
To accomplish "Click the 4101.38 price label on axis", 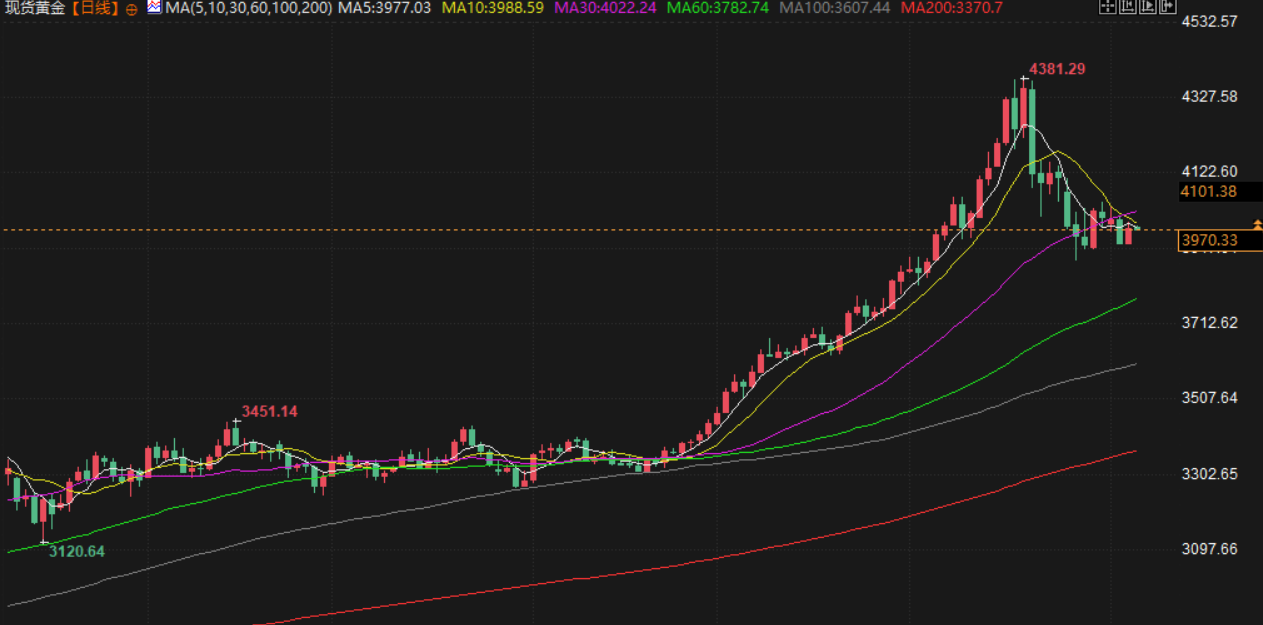I will (x=1208, y=192).
